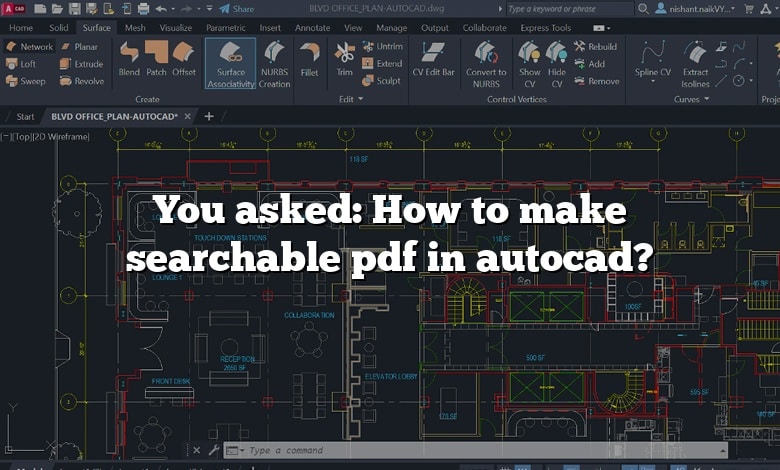
Task: Close the command line window
Action: [x=196, y=450]
